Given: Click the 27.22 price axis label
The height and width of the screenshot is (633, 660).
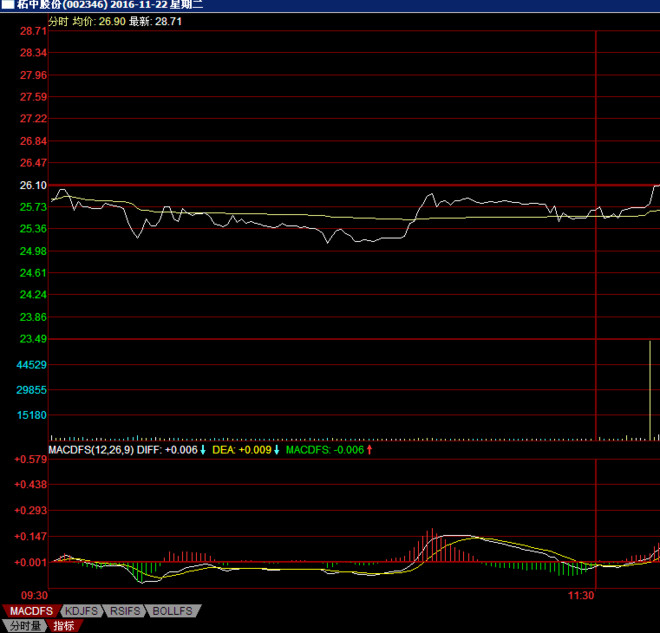Looking at the screenshot, I should (33, 119).
